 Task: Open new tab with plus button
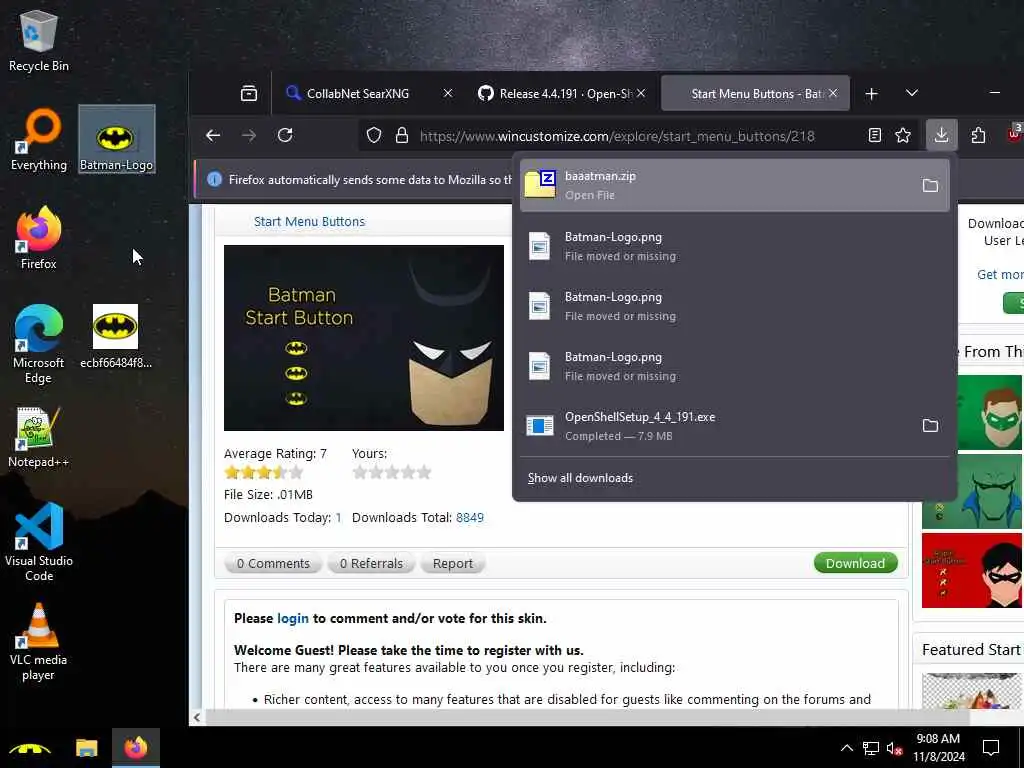pos(871,93)
